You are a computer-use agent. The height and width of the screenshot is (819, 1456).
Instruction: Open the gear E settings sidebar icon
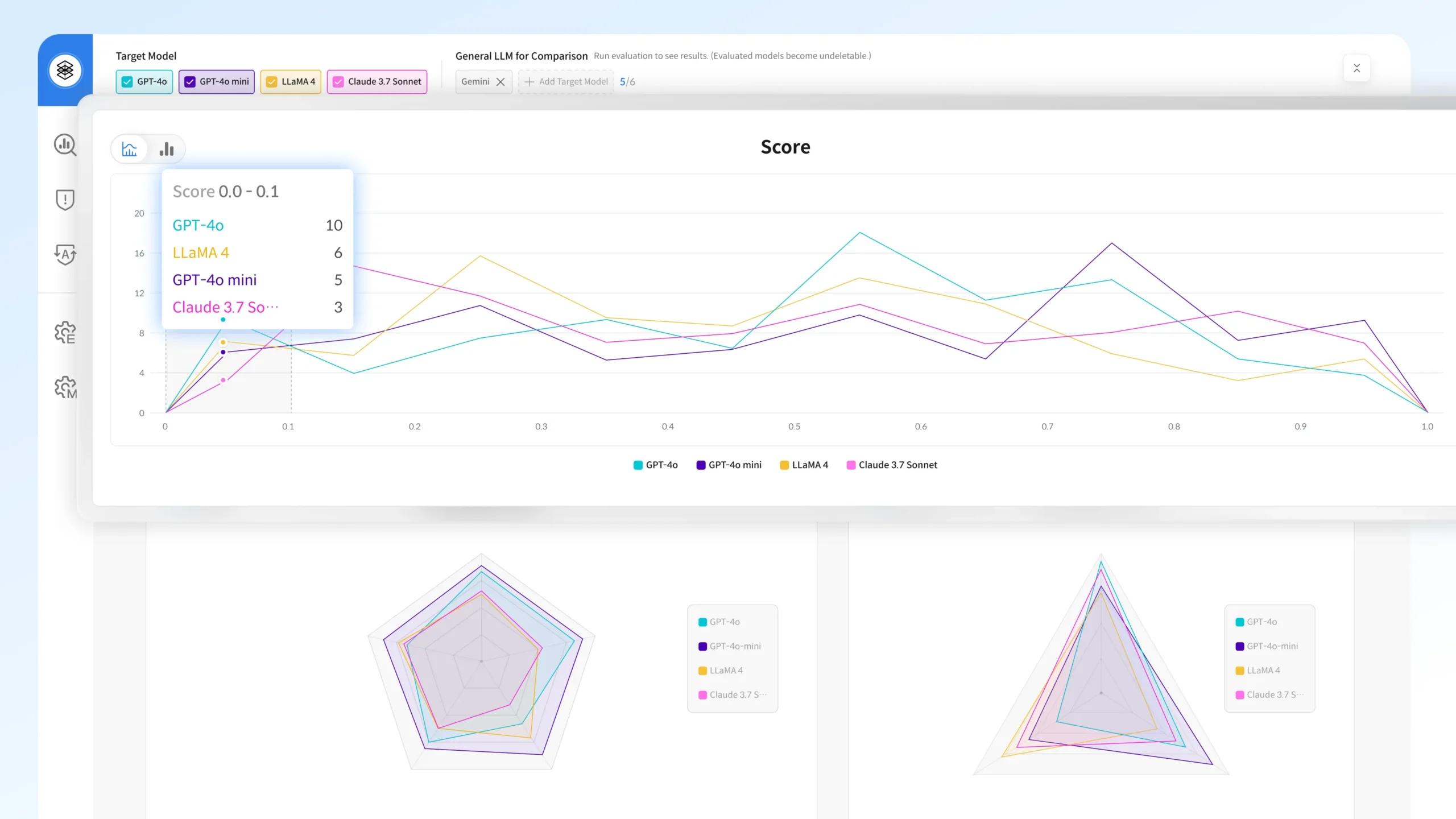coord(65,332)
